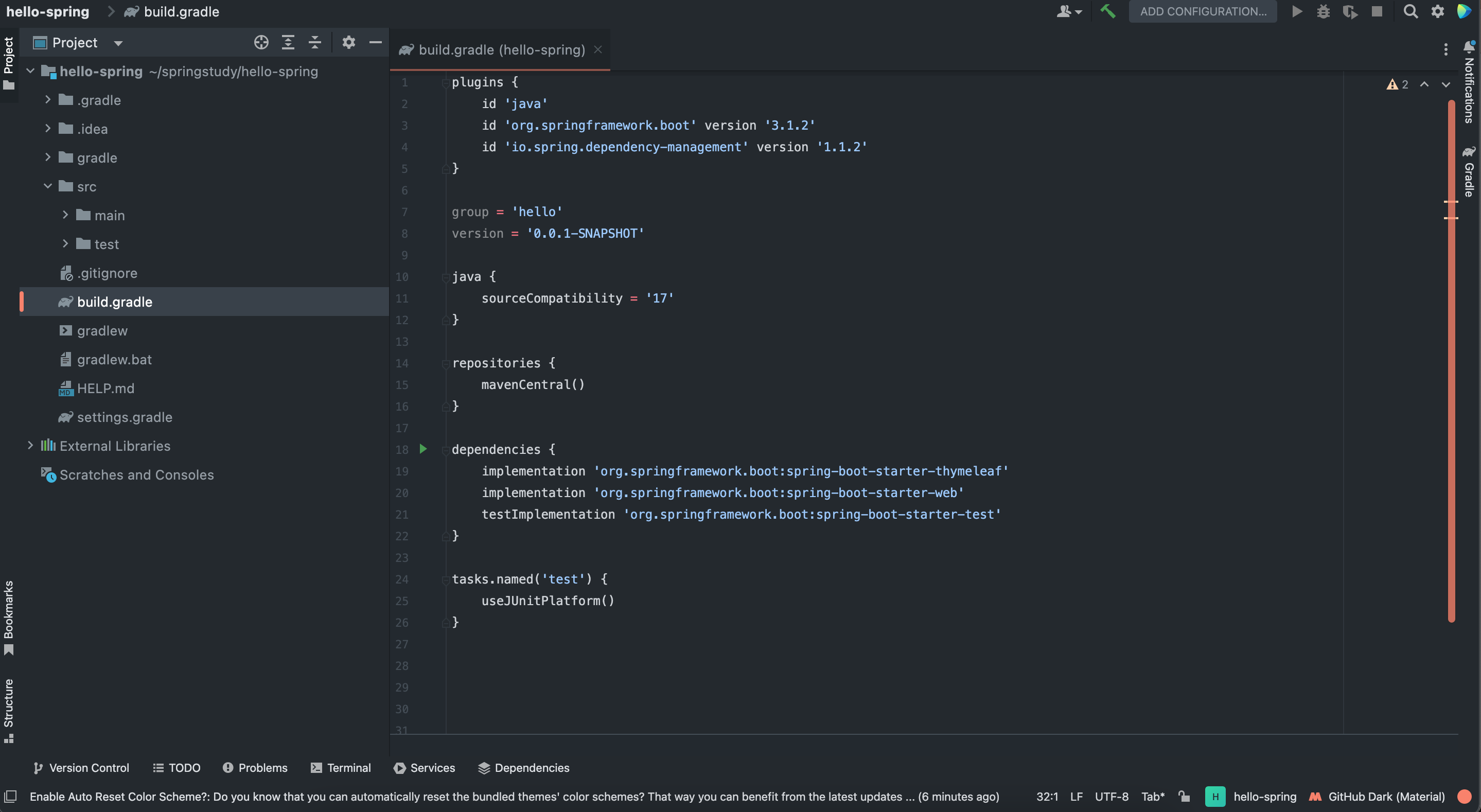
Task: Select HELP.md file in project tree
Action: [105, 388]
